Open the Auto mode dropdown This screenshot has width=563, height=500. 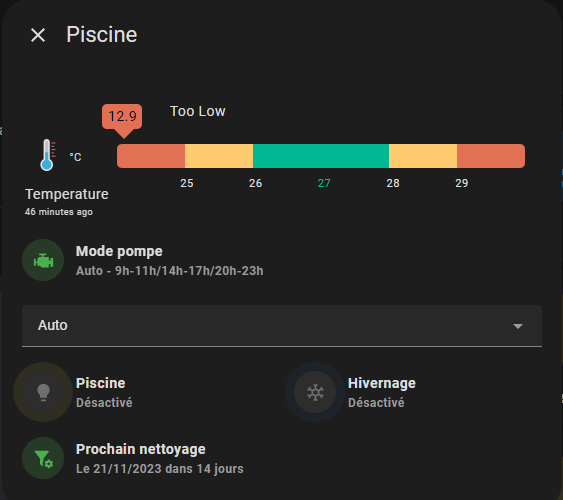282,326
